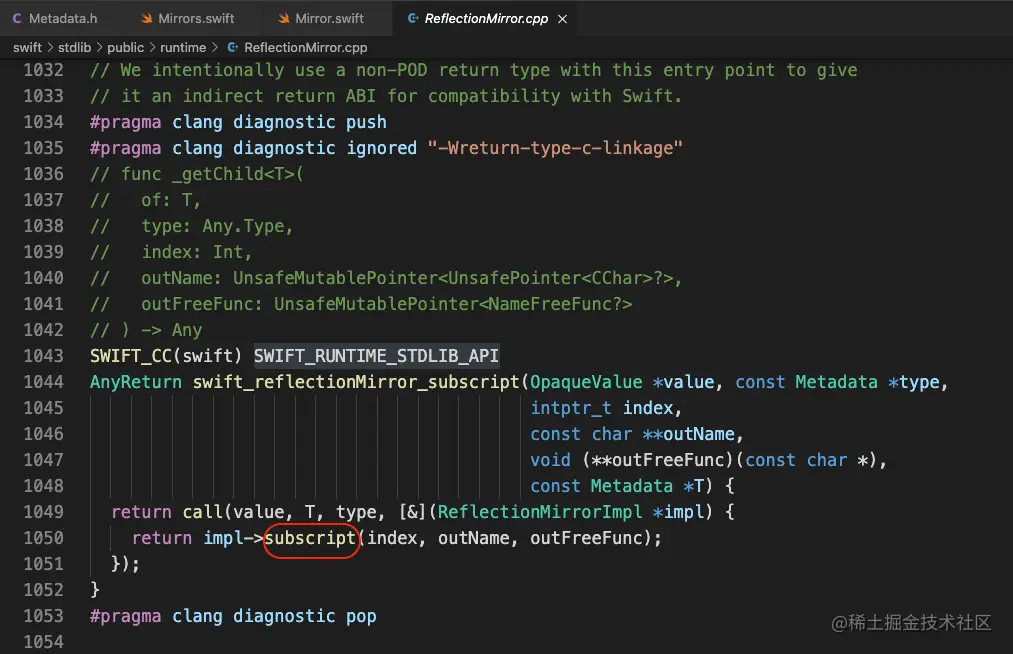
Task: Close the ReflectionMirror.cpp tab
Action: pyautogui.click(x=563, y=19)
